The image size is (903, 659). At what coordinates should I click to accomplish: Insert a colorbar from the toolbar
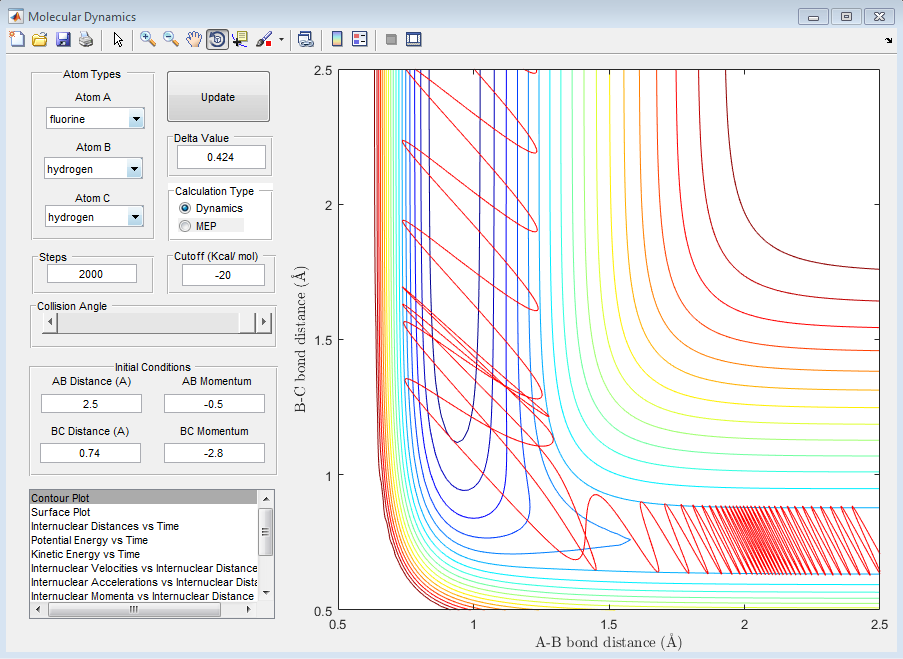[337, 39]
